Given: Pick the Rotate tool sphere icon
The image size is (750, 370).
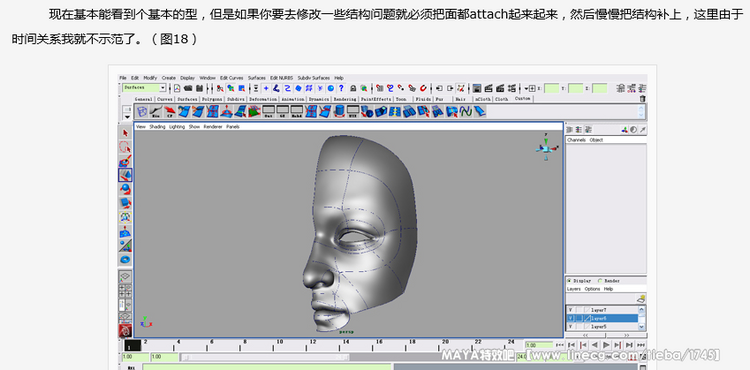Looking at the screenshot, I should point(125,189).
